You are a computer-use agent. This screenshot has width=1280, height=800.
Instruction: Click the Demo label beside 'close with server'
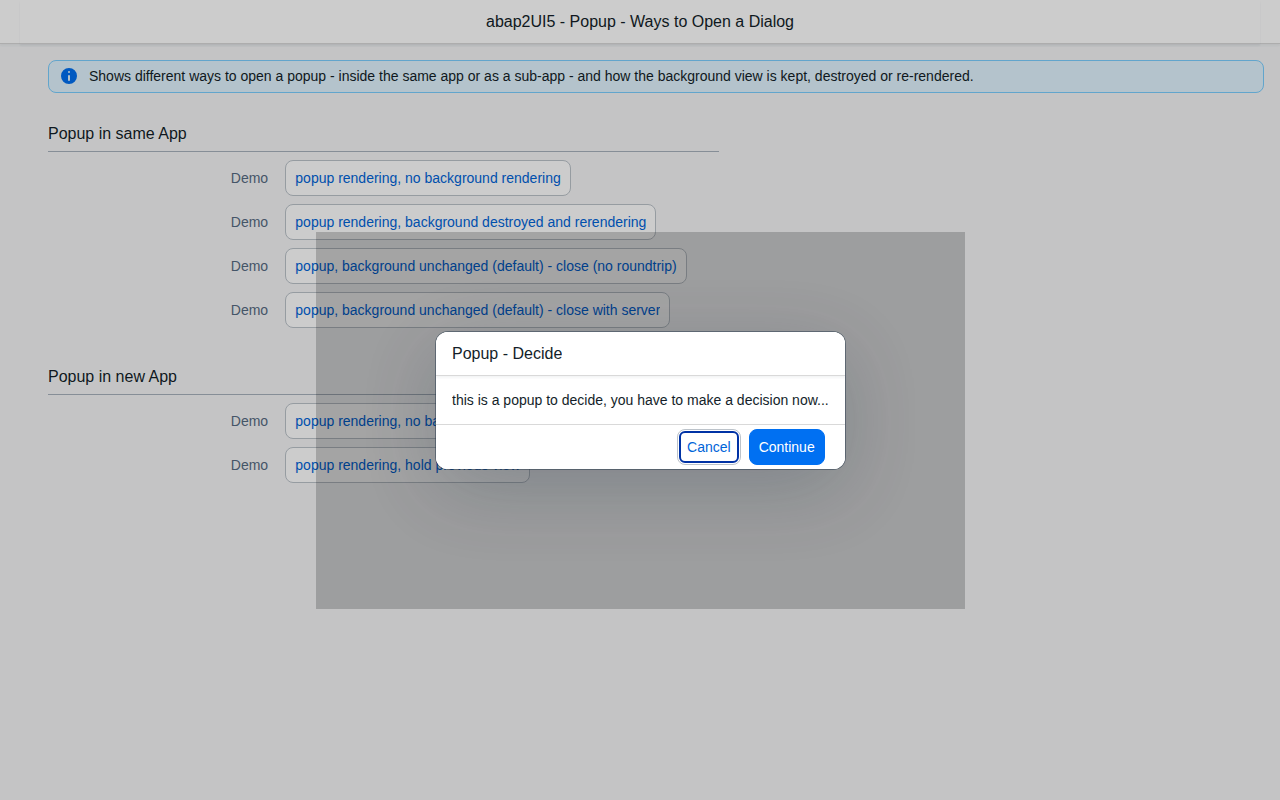click(x=249, y=310)
